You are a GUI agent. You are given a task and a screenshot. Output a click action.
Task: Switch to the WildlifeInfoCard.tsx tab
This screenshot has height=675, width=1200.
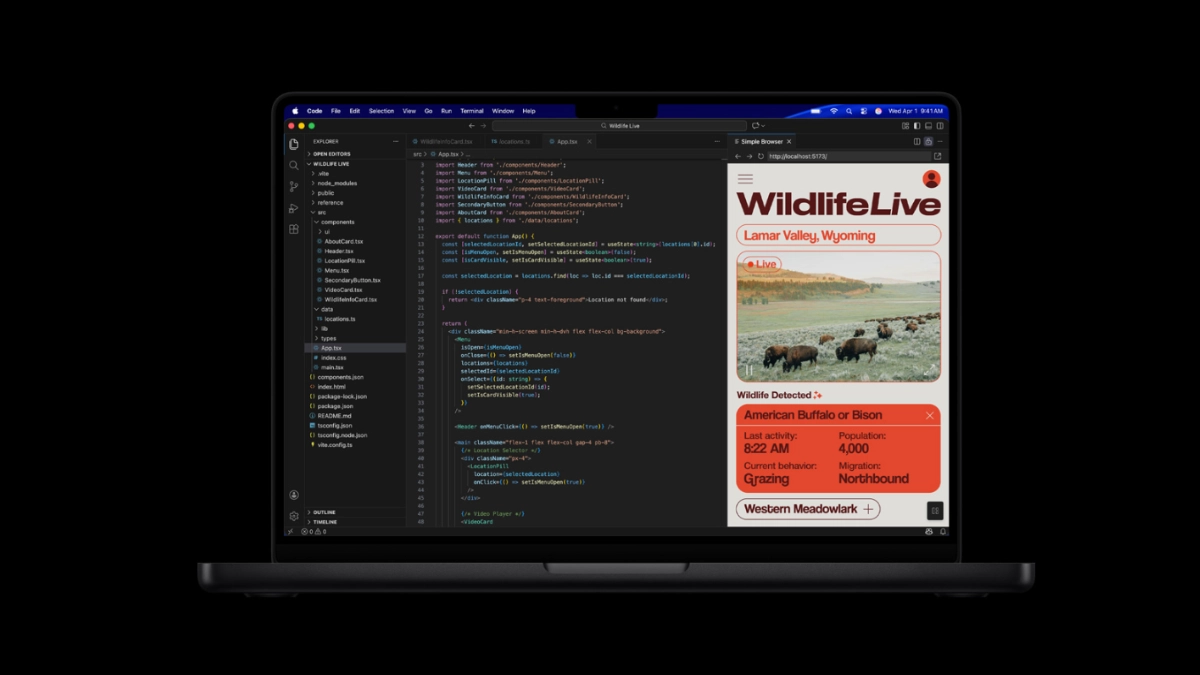tap(444, 142)
